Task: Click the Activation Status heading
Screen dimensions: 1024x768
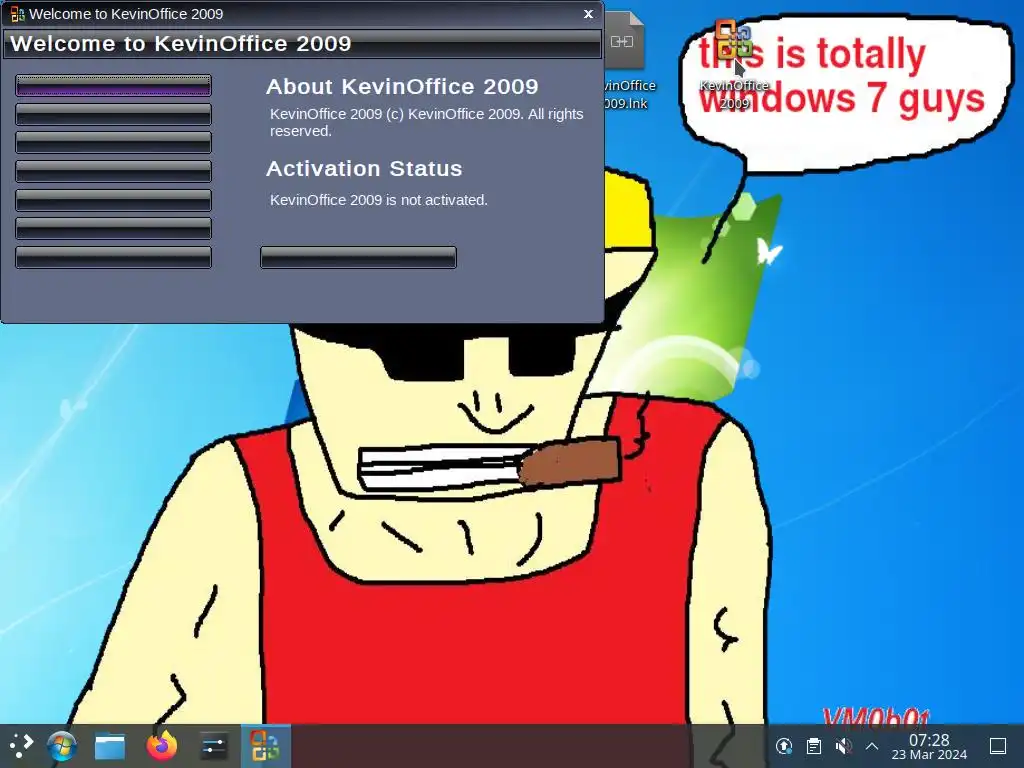Action: point(364,168)
